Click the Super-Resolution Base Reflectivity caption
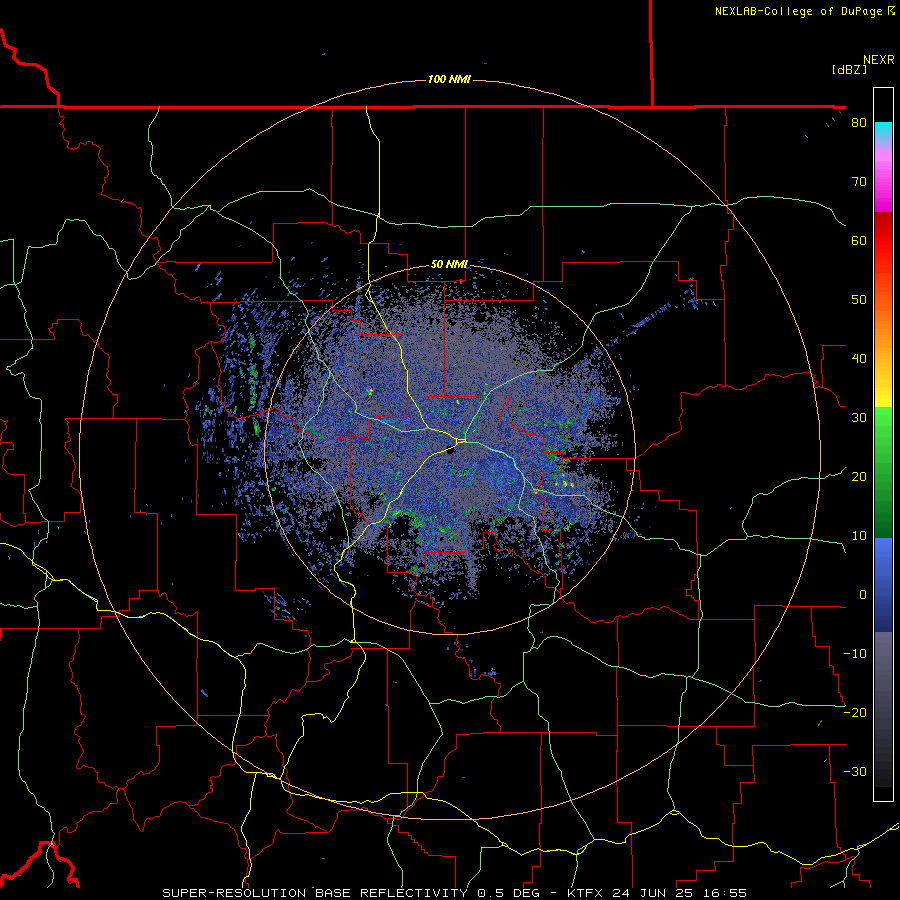Image resolution: width=900 pixels, height=900 pixels. (x=455, y=893)
